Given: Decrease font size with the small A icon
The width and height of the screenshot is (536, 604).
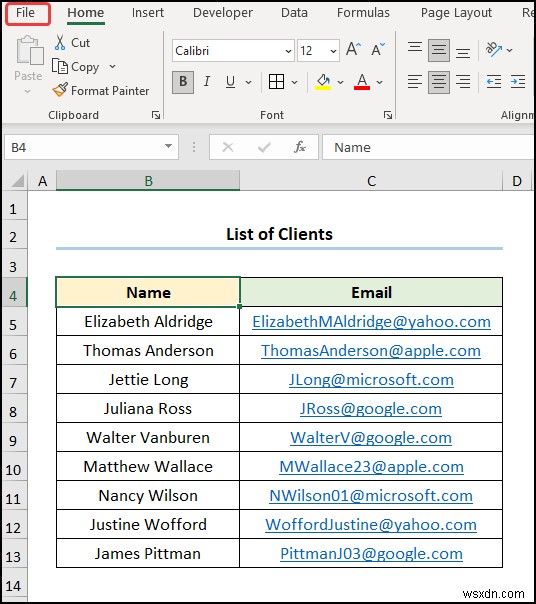Looking at the screenshot, I should pos(378,50).
